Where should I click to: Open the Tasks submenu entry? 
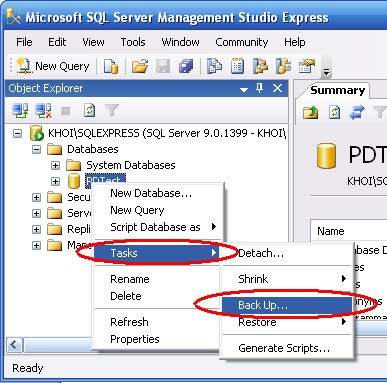point(157,253)
